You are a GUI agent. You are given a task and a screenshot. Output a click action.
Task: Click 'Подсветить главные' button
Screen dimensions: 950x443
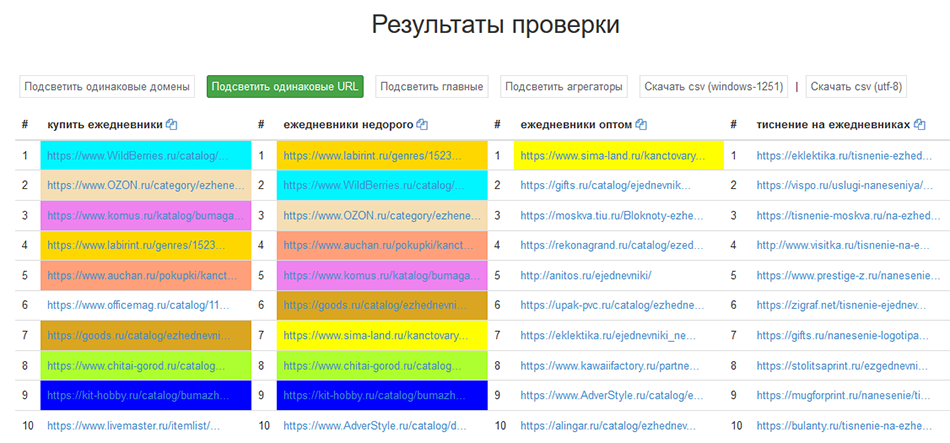click(431, 87)
